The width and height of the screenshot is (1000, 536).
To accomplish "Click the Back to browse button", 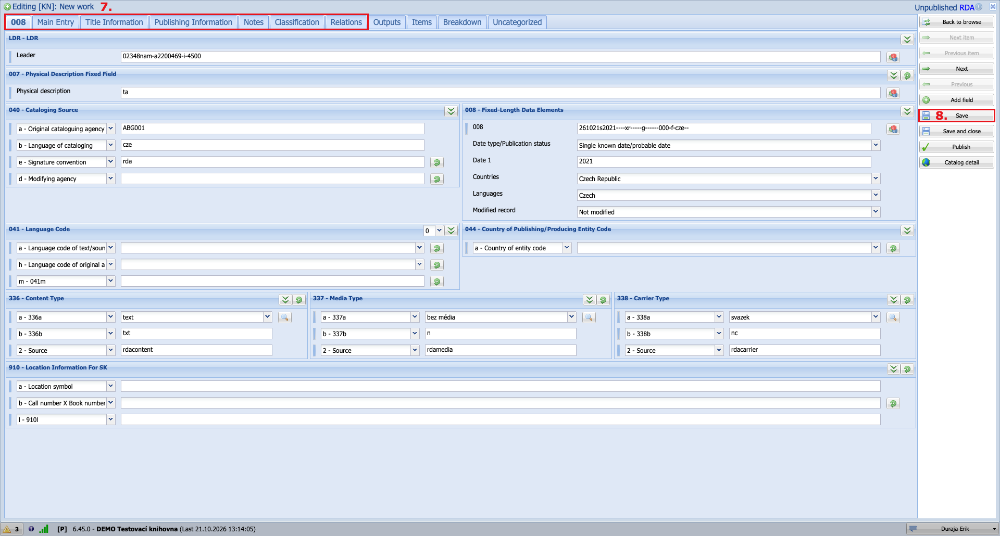I will (x=956, y=22).
